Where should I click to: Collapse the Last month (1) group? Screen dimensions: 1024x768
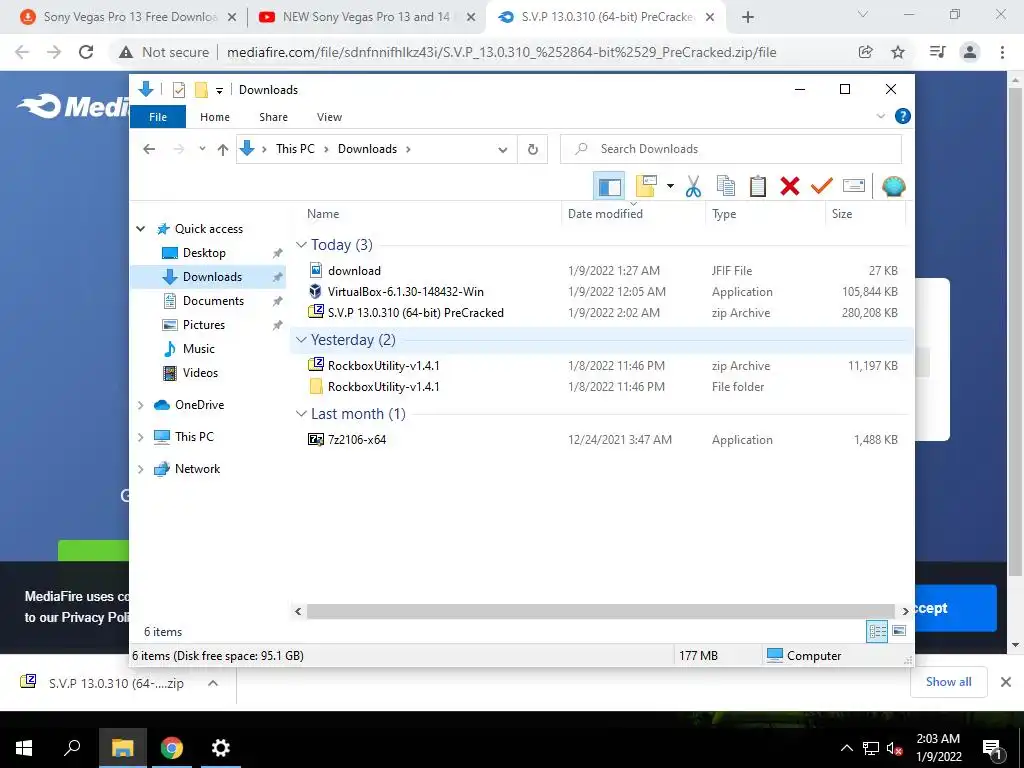tap(301, 414)
